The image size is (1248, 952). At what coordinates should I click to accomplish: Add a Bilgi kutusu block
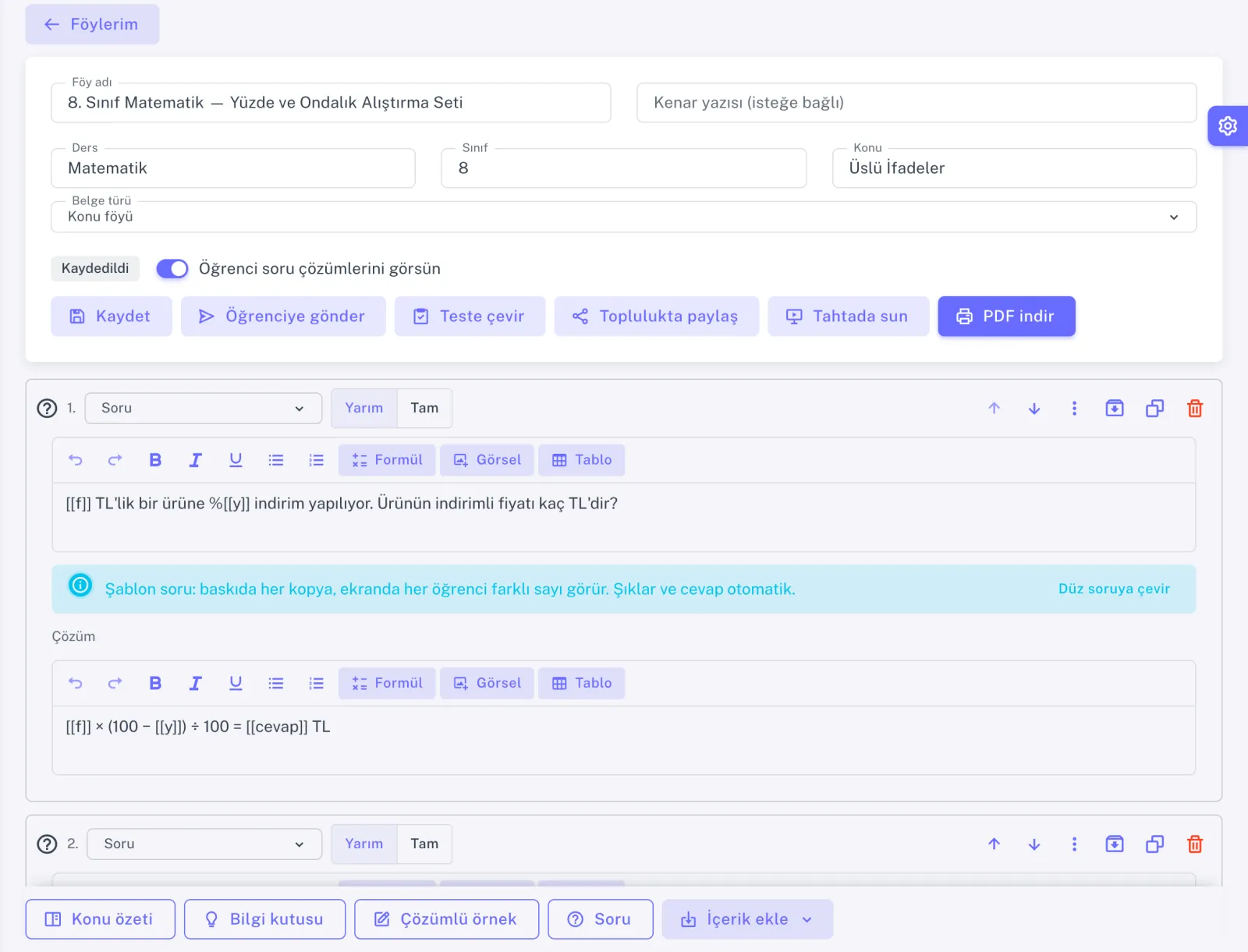pos(264,919)
